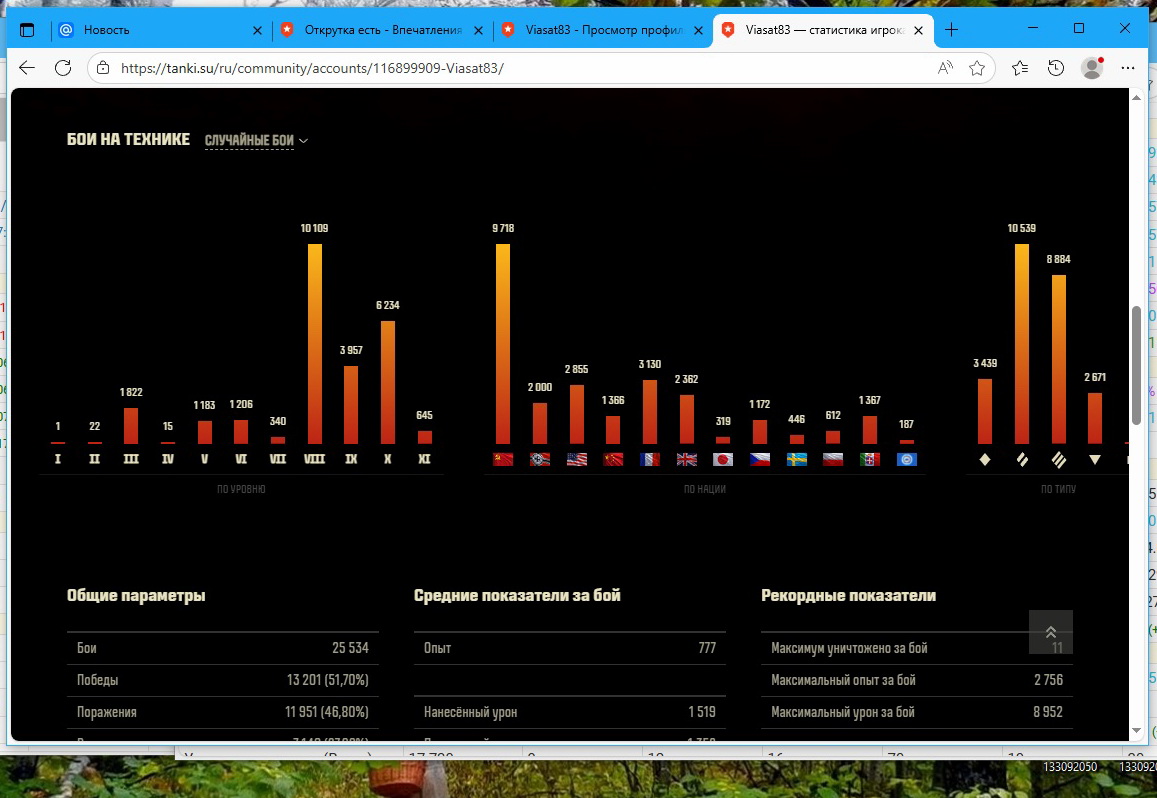Screen dimensions: 1157x798
Task: Reload the current page
Action: 63,68
